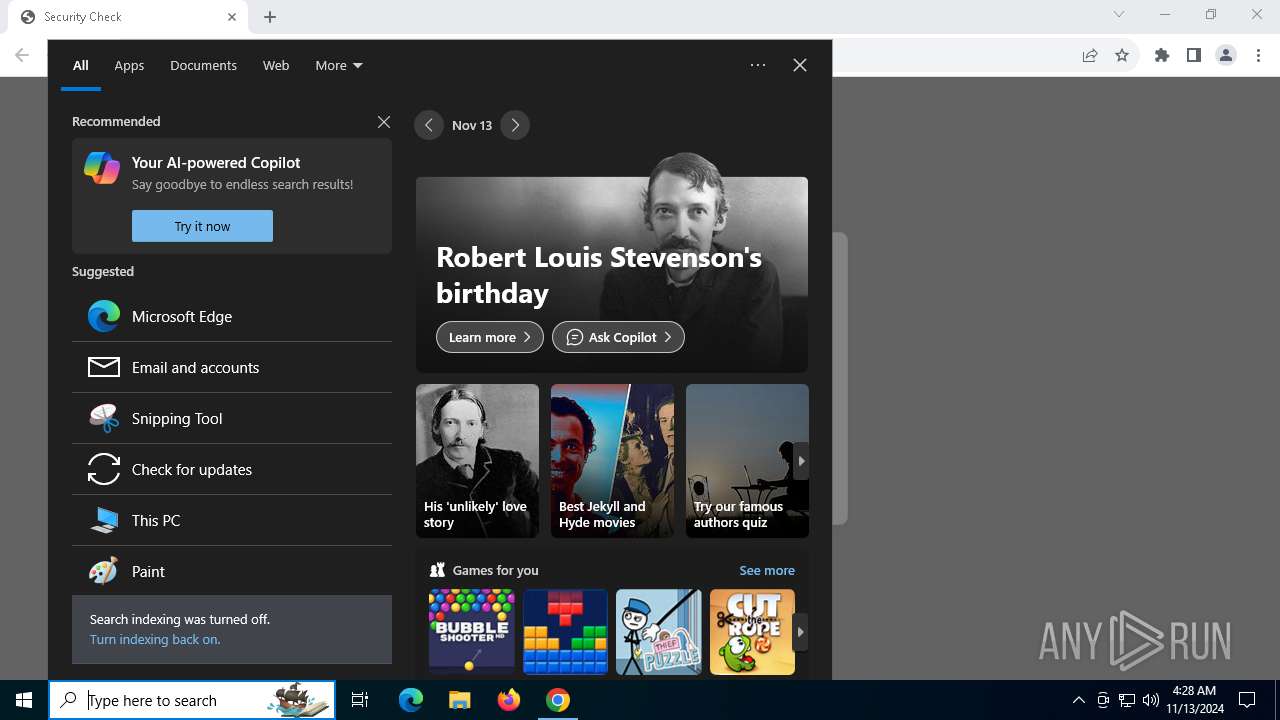Open the block puzzle game tile
This screenshot has height=720, width=1280.
coord(565,632)
